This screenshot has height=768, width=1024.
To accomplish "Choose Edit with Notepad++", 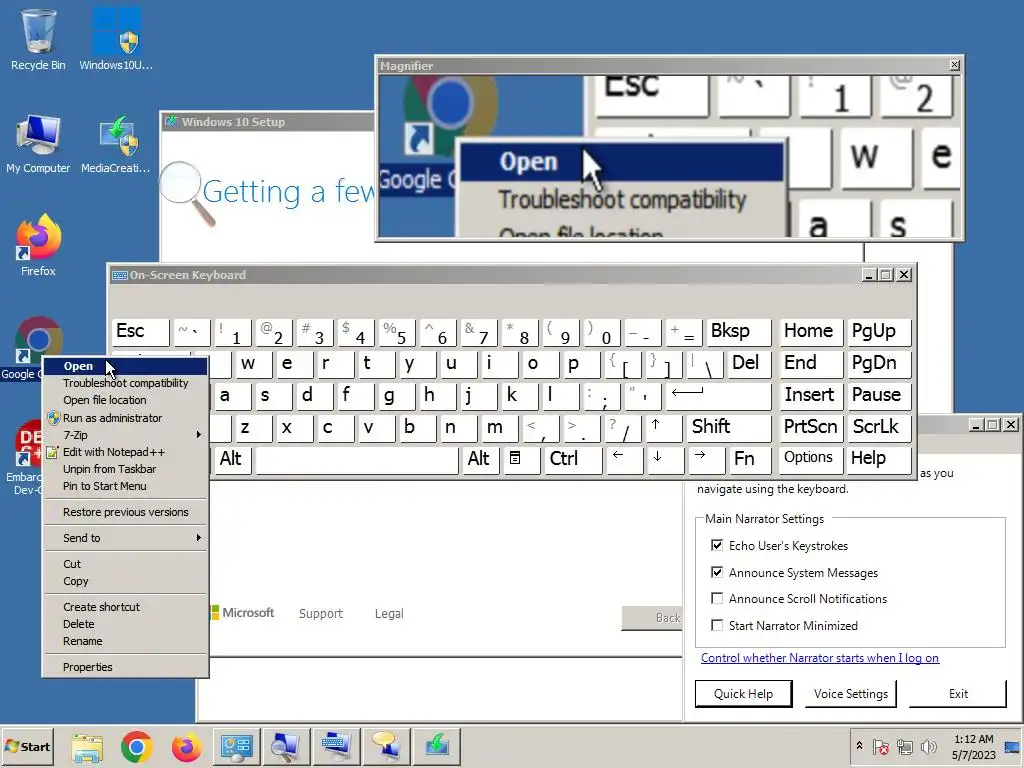I will (124, 452).
